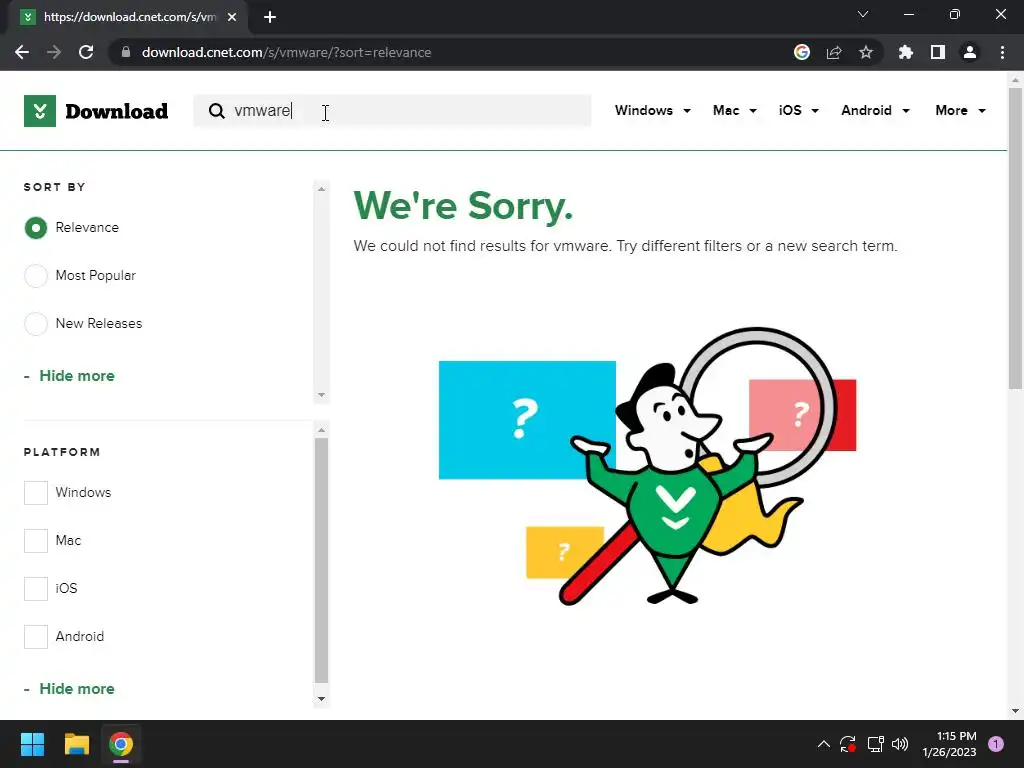Click Chrome icon in taskbar

[x=121, y=744]
